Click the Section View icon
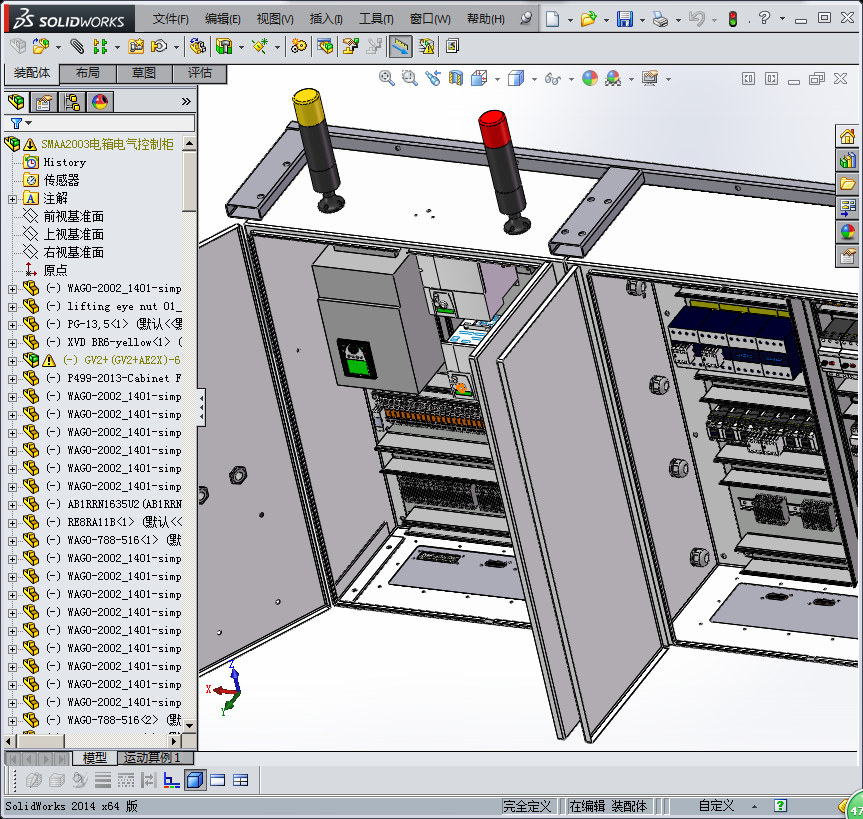Viewport: 863px width, 819px height. (456, 78)
